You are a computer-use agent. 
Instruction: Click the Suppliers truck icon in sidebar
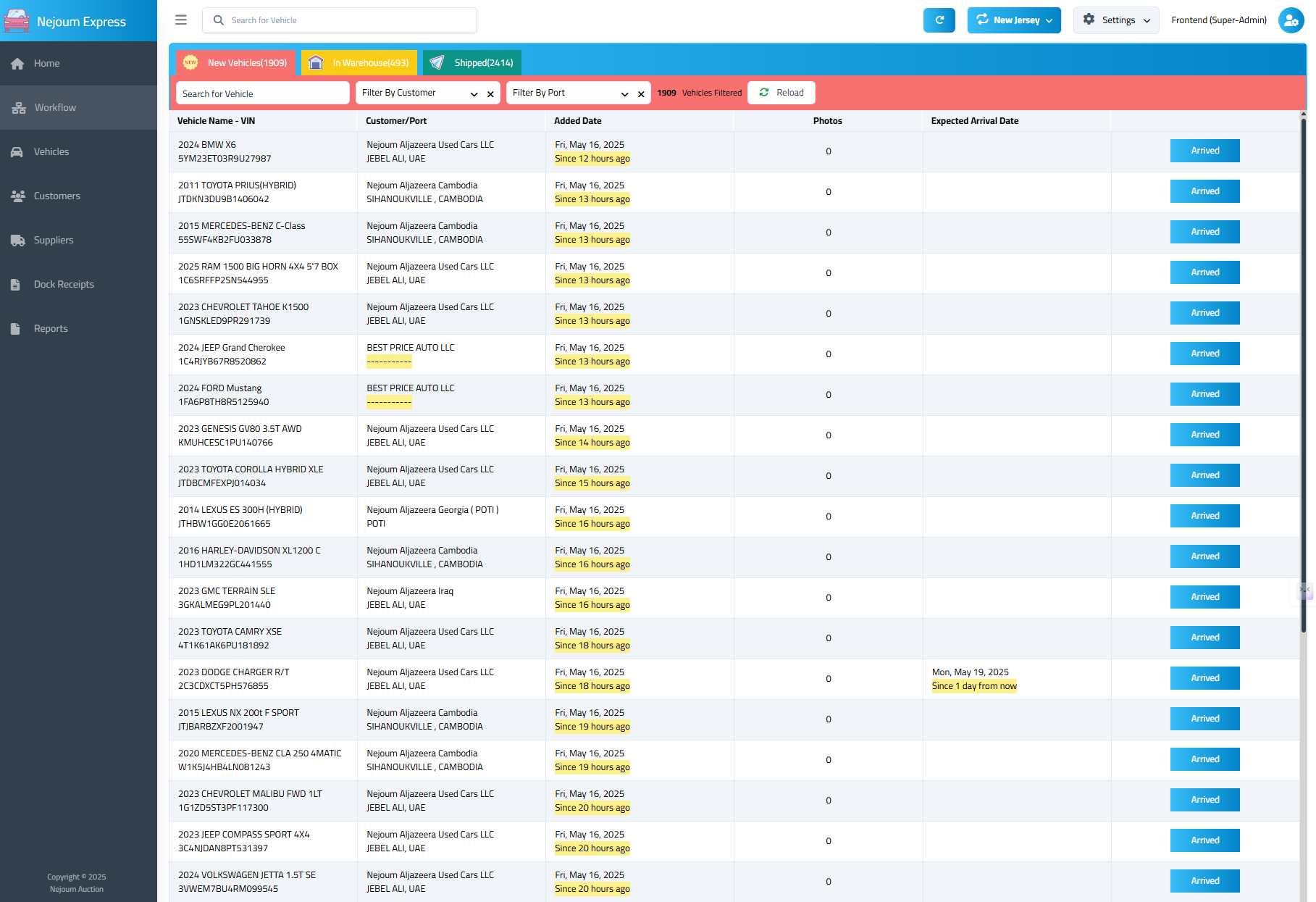[x=18, y=241]
